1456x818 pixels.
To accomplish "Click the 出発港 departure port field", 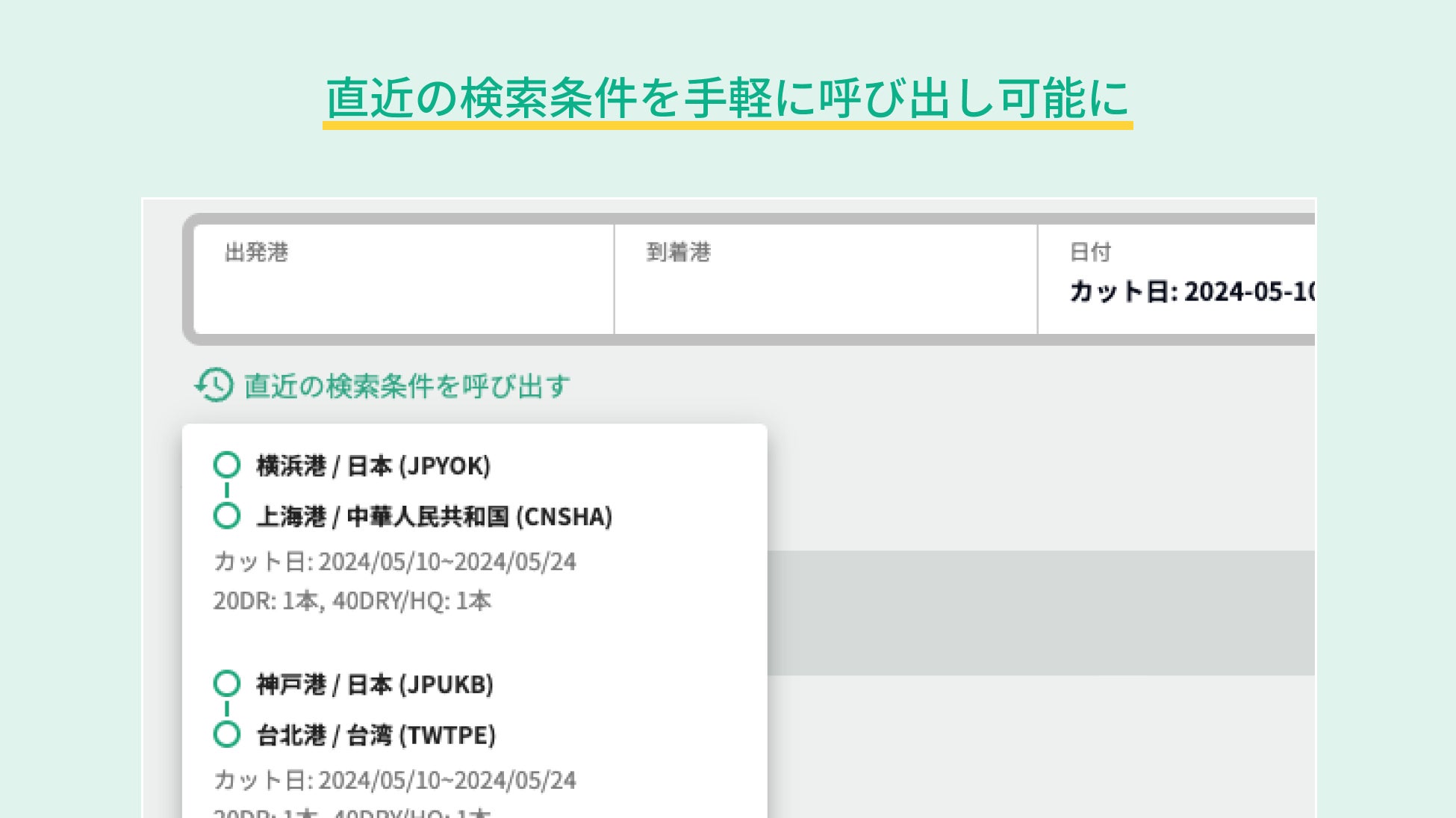I will click(403, 291).
